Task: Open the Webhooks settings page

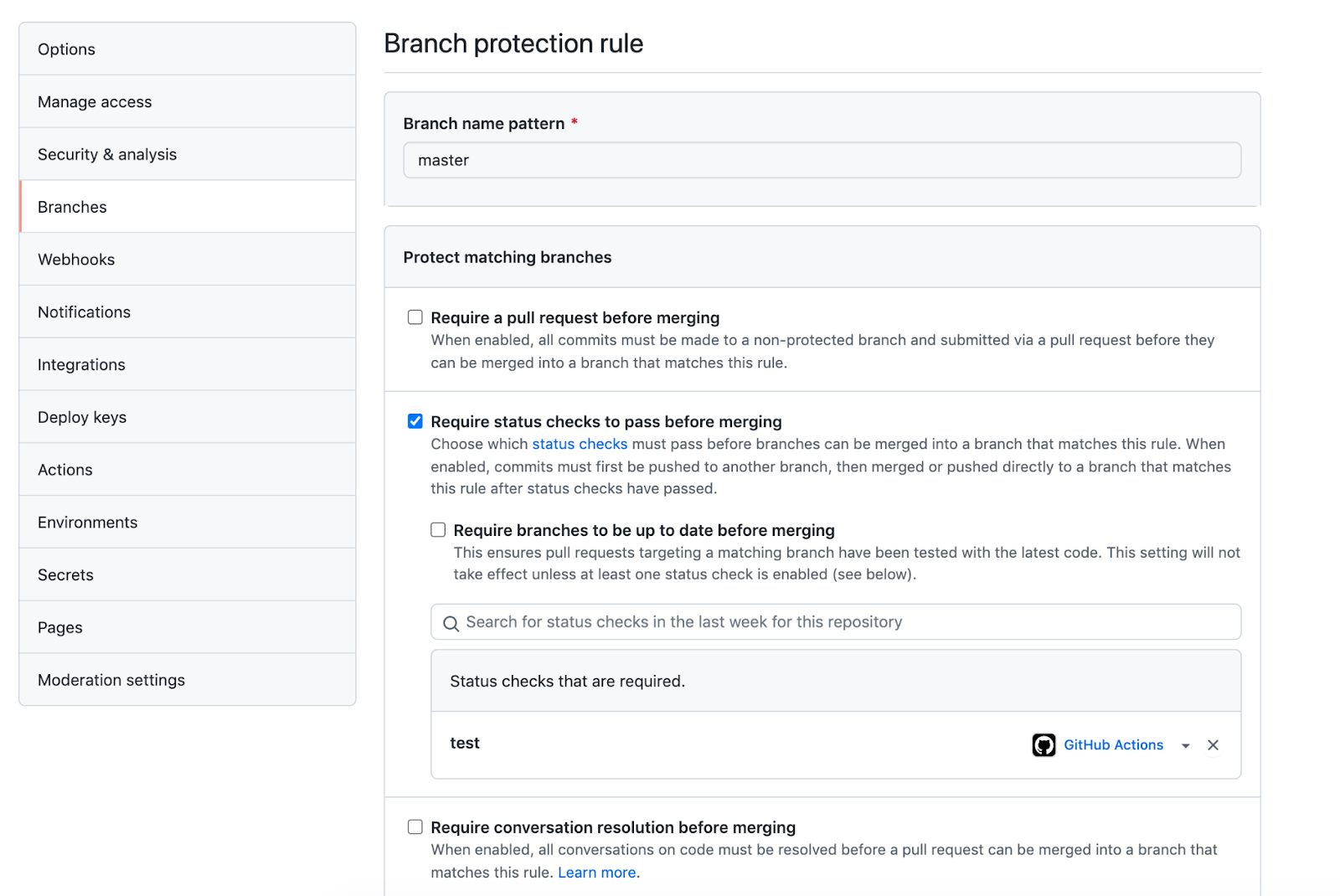Action: (x=188, y=260)
